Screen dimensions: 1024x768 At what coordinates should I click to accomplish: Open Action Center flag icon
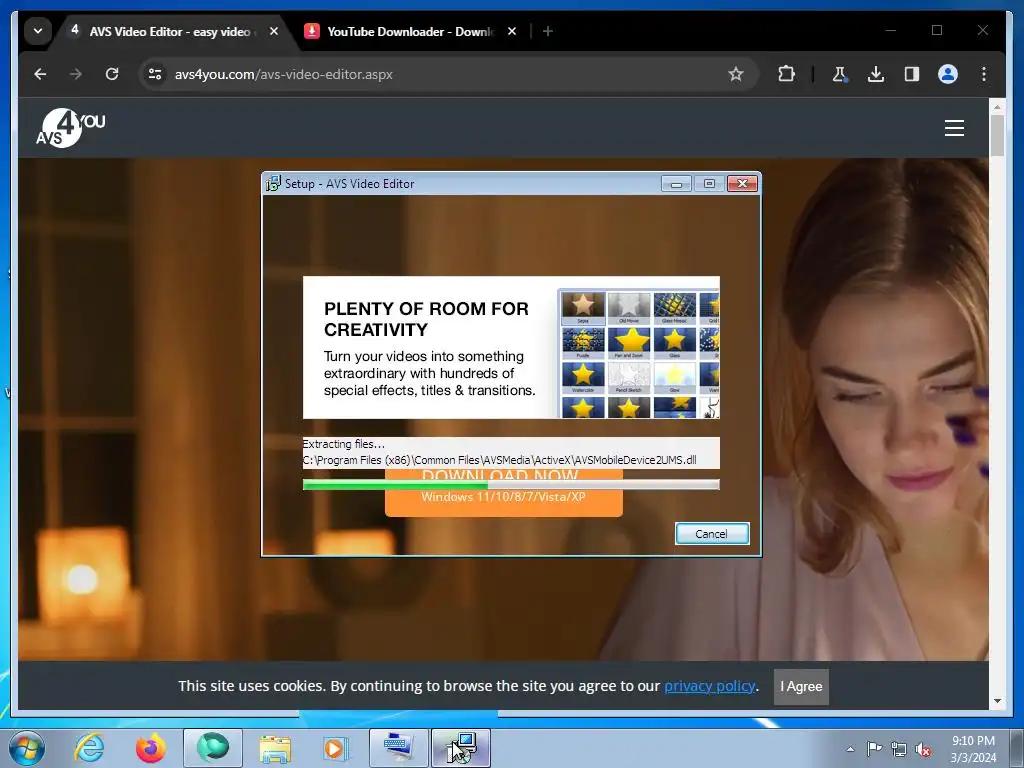click(x=874, y=749)
